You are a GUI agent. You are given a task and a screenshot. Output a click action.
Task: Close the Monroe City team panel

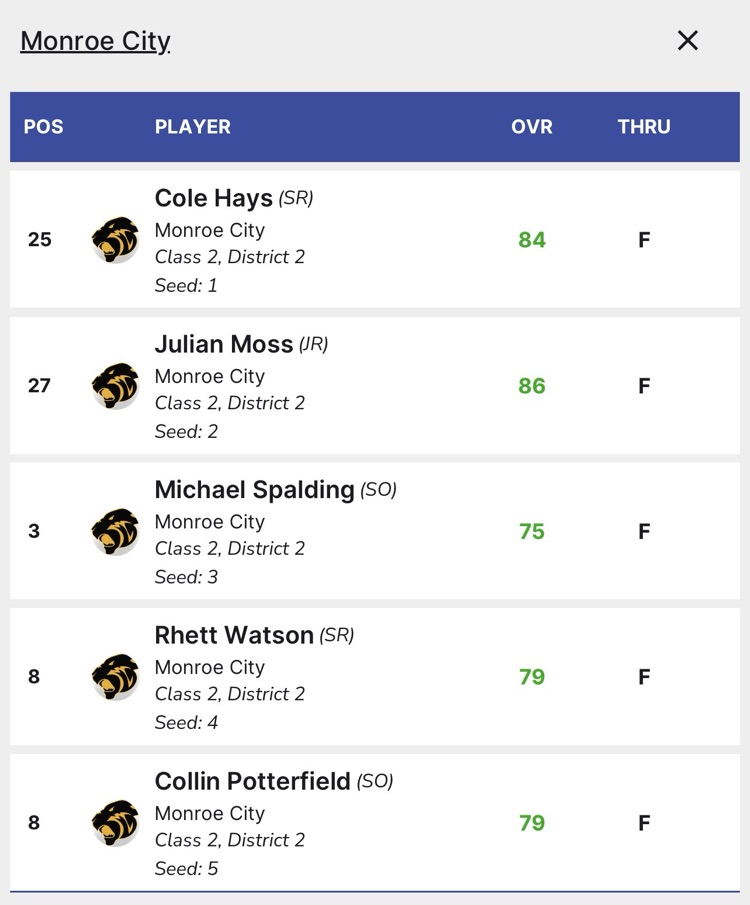[x=688, y=40]
